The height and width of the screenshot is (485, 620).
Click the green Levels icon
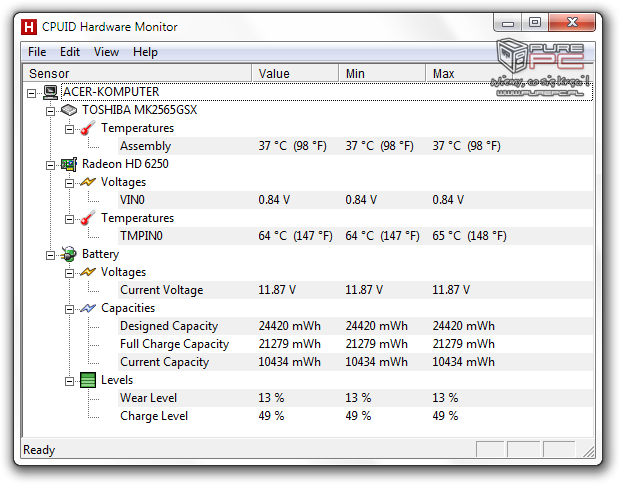click(88, 380)
